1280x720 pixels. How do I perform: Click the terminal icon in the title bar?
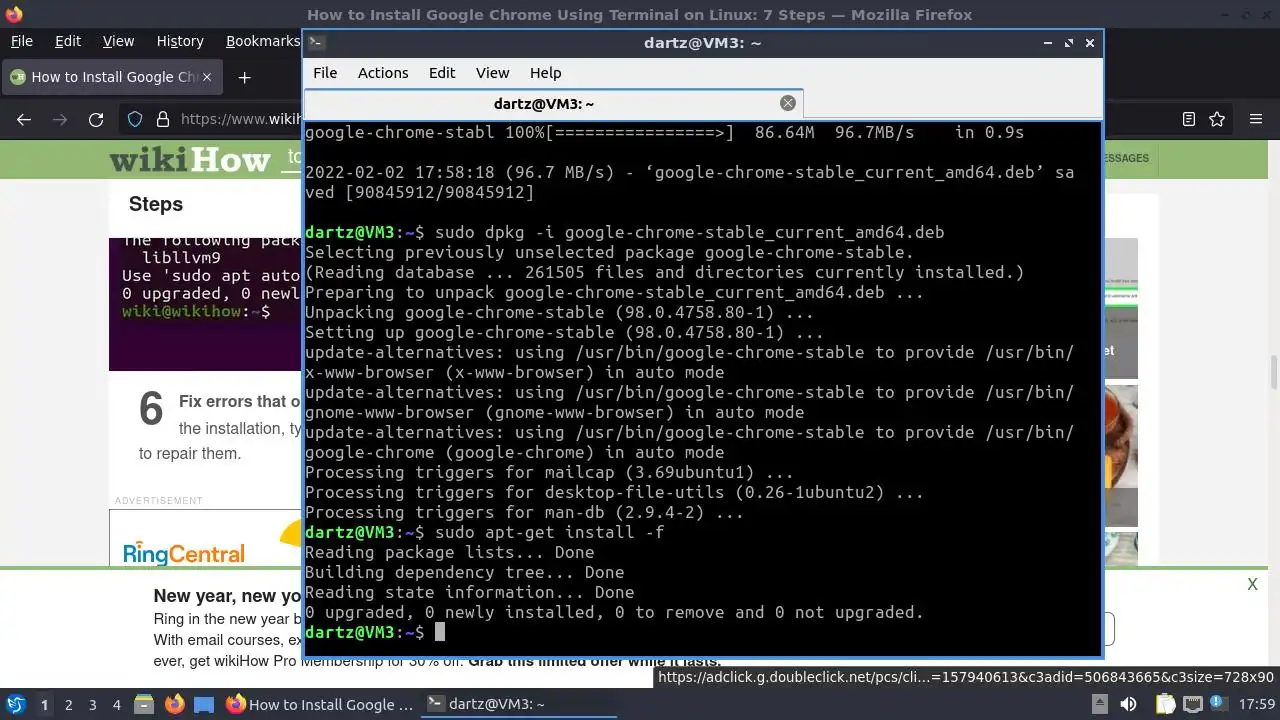coord(315,42)
